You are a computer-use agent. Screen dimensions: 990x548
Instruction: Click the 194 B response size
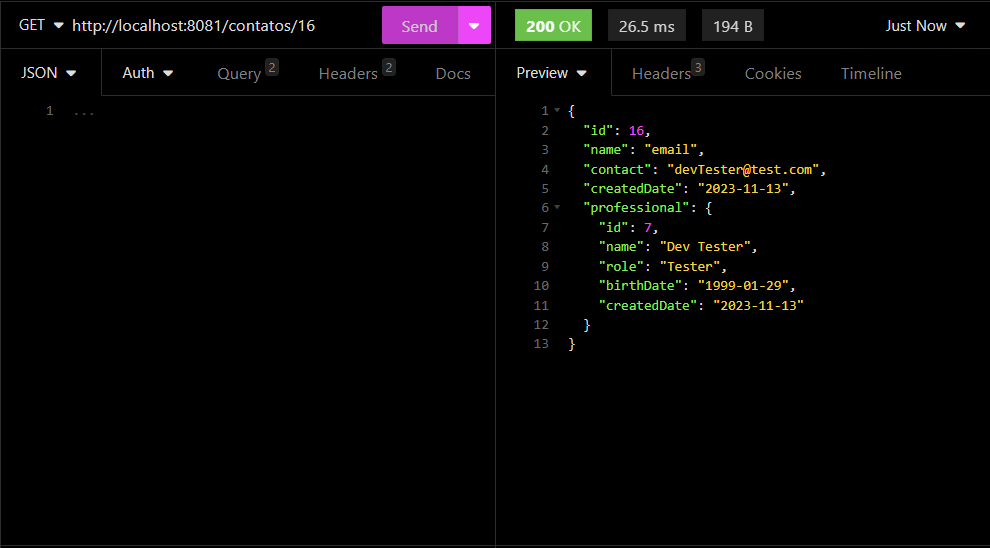[x=732, y=26]
